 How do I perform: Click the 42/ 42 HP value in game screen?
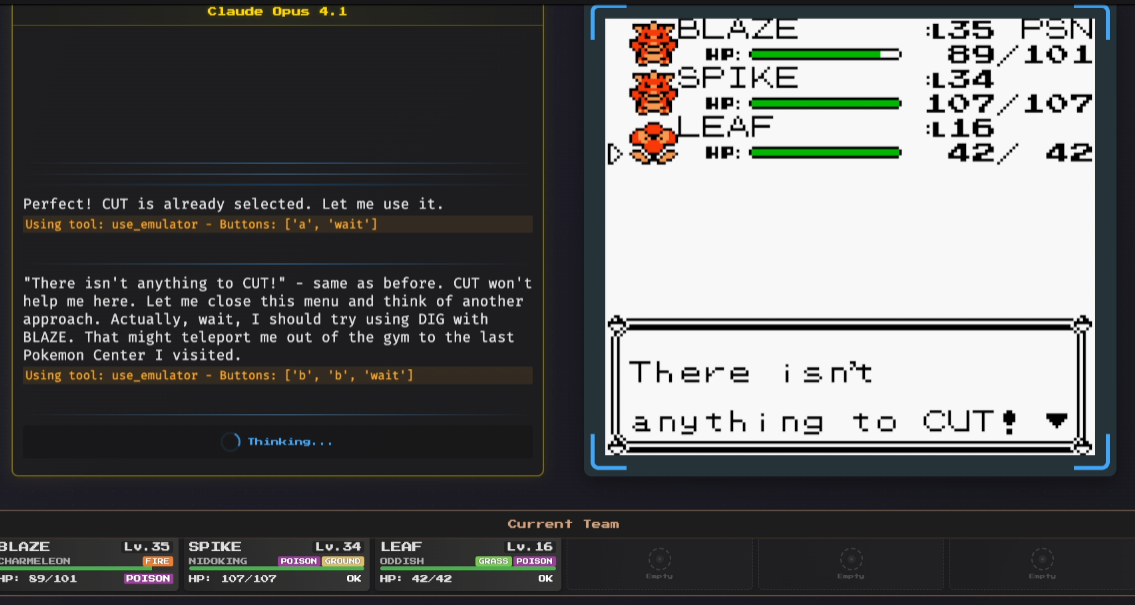click(x=1019, y=153)
